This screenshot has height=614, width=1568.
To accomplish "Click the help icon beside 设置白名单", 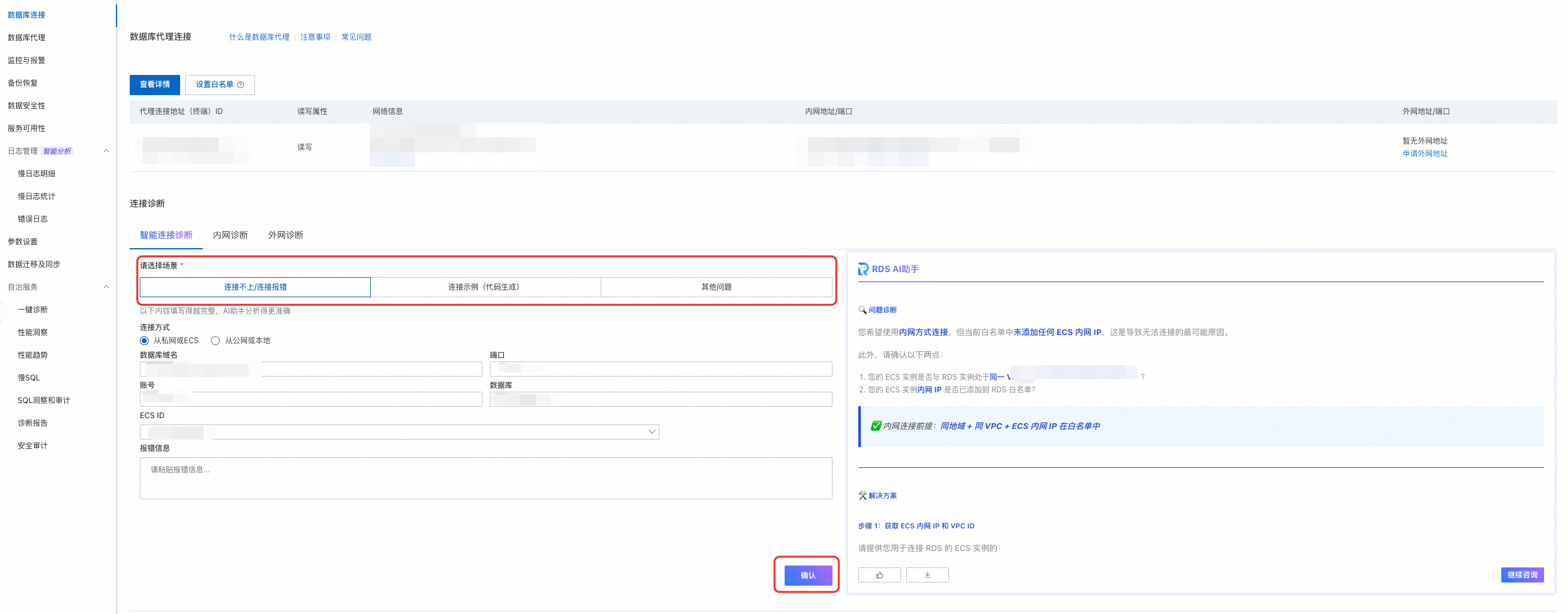I will 241,84.
